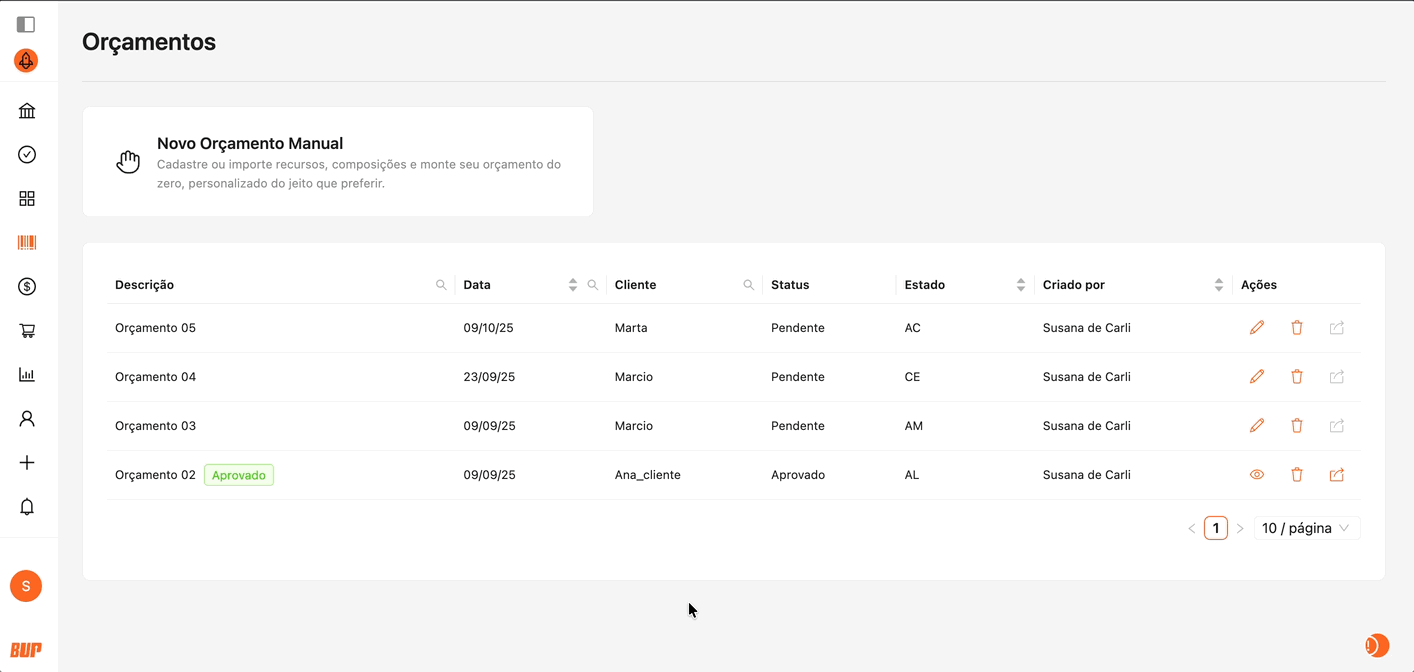Screen dimensions: 1414x672
Task: Delete Orçamento 04 using trash icon
Action: coord(1297,377)
